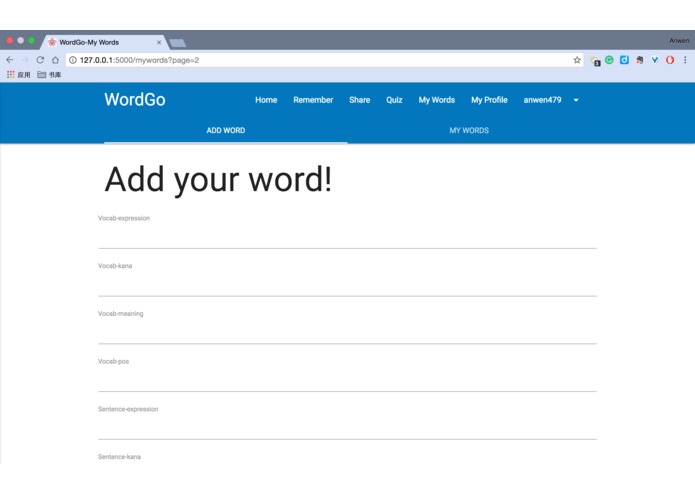Open My Profile page
The image size is (695, 494).
[489, 100]
